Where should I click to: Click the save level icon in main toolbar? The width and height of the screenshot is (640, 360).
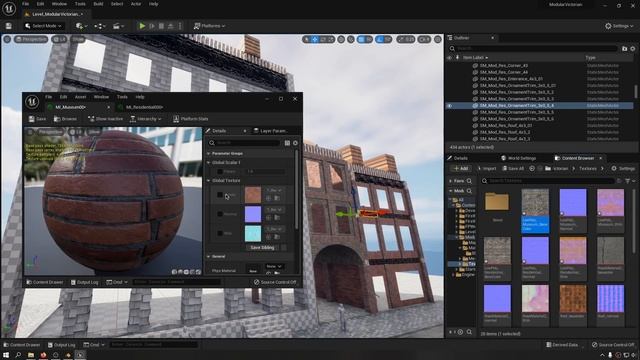(x=9, y=26)
